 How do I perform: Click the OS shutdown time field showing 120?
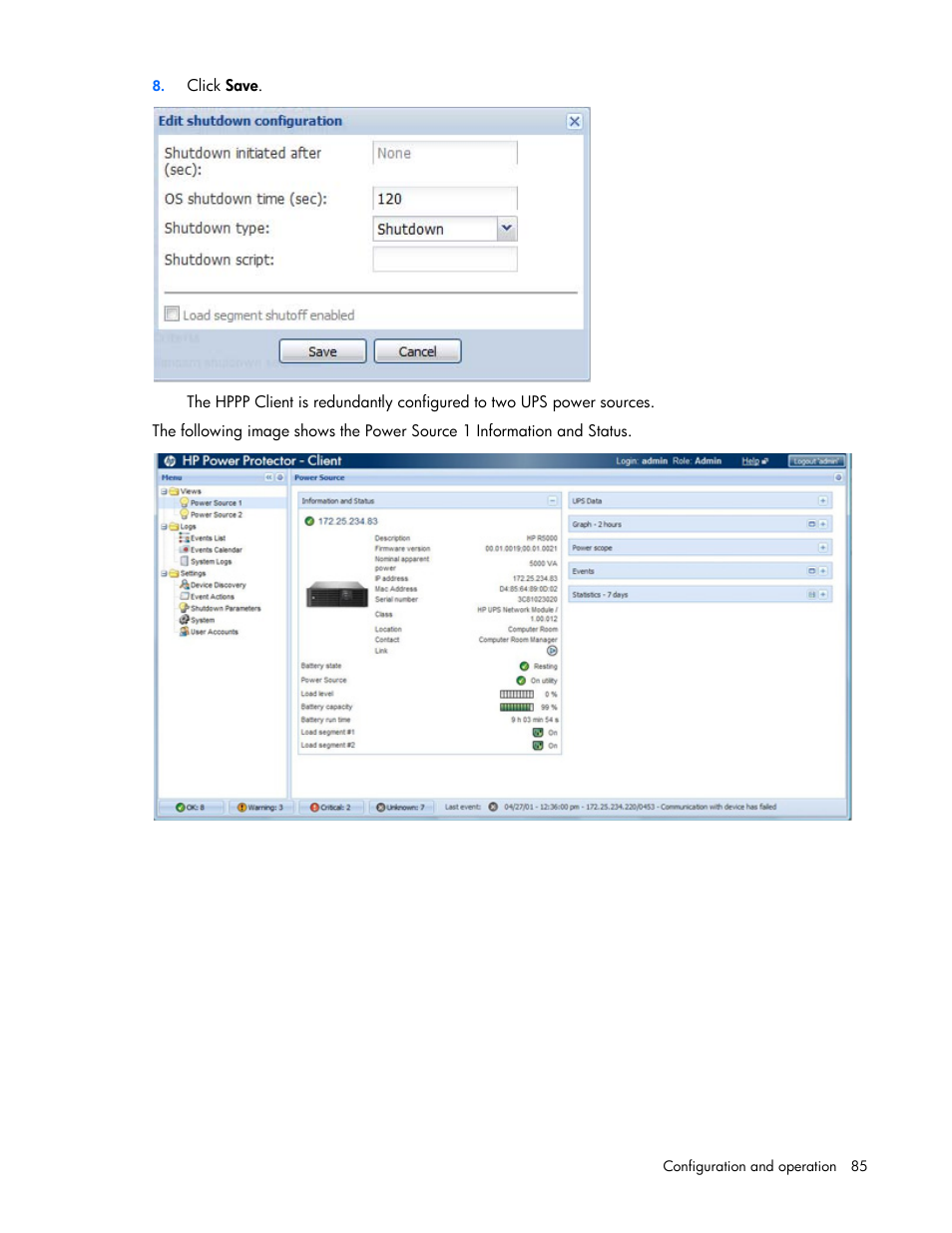[445, 199]
